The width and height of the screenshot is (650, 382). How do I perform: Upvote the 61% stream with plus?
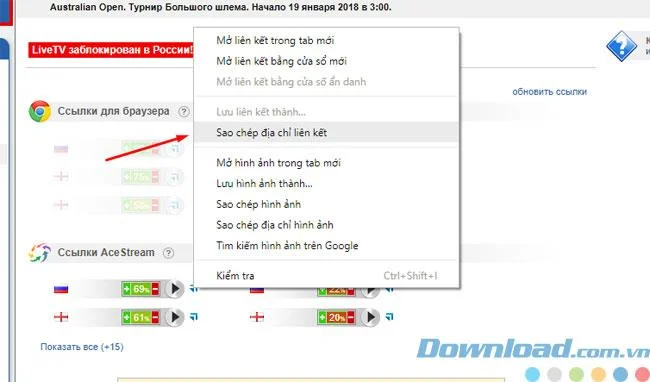126,317
